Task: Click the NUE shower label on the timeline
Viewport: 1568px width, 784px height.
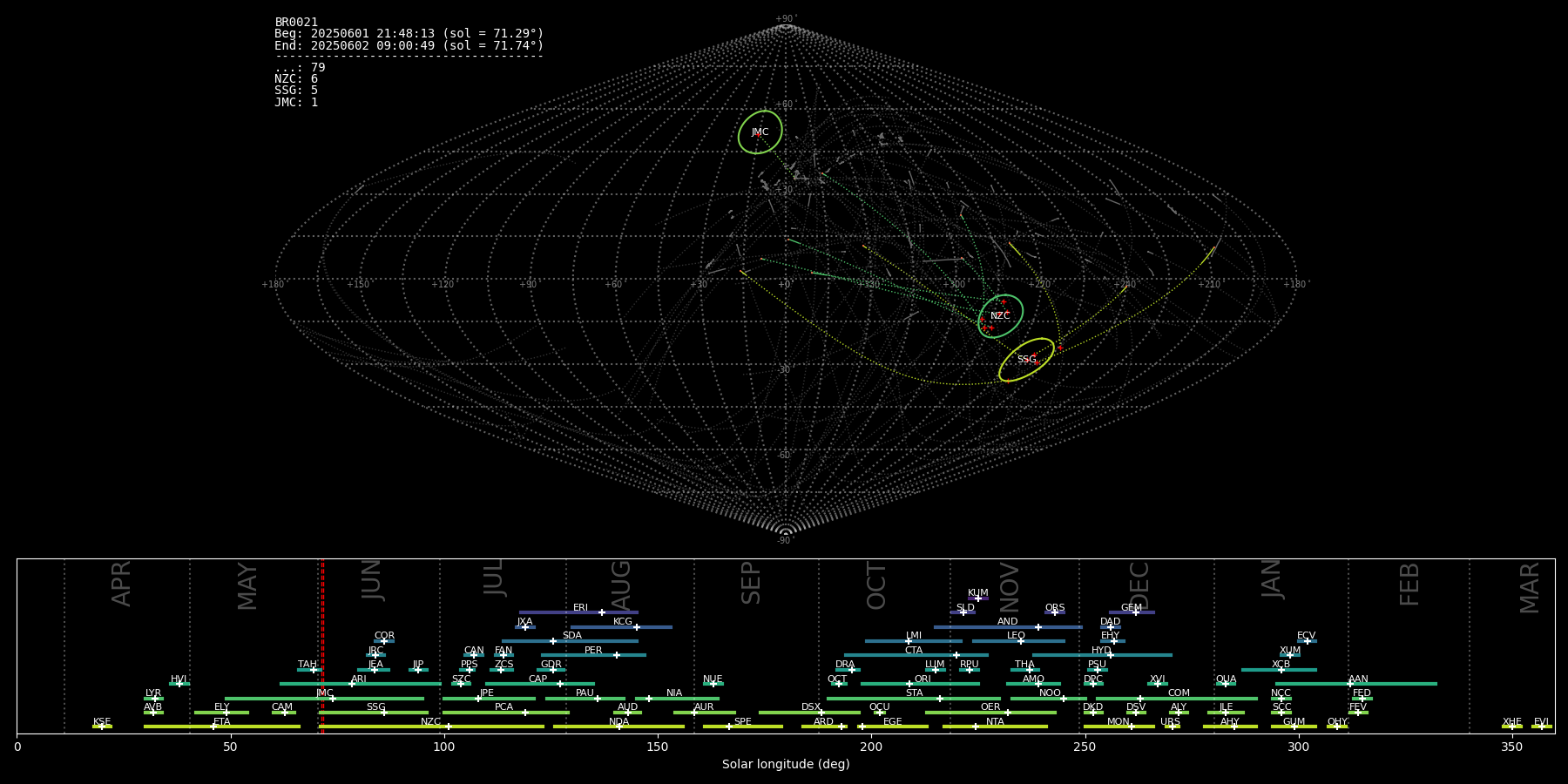Action: click(x=713, y=679)
